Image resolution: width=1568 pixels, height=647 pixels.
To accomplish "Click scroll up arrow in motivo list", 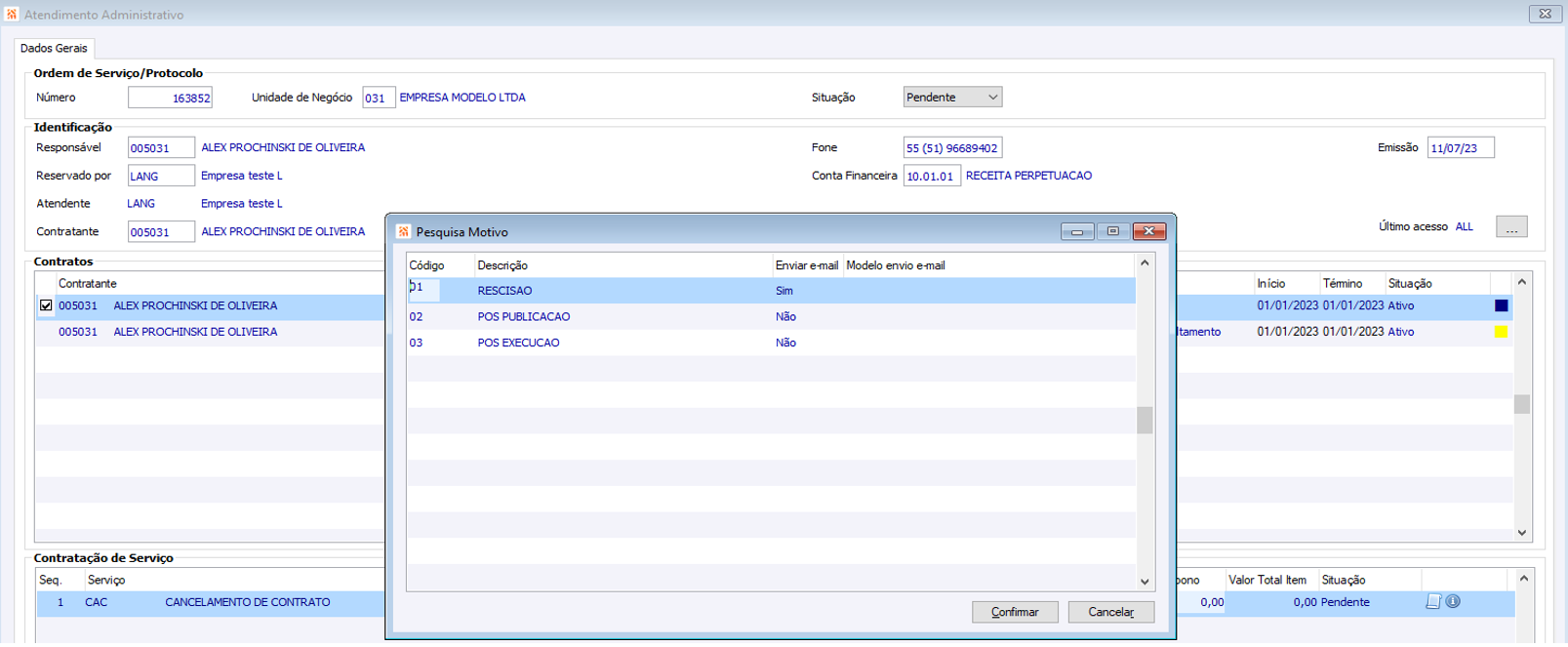I will 1145,263.
